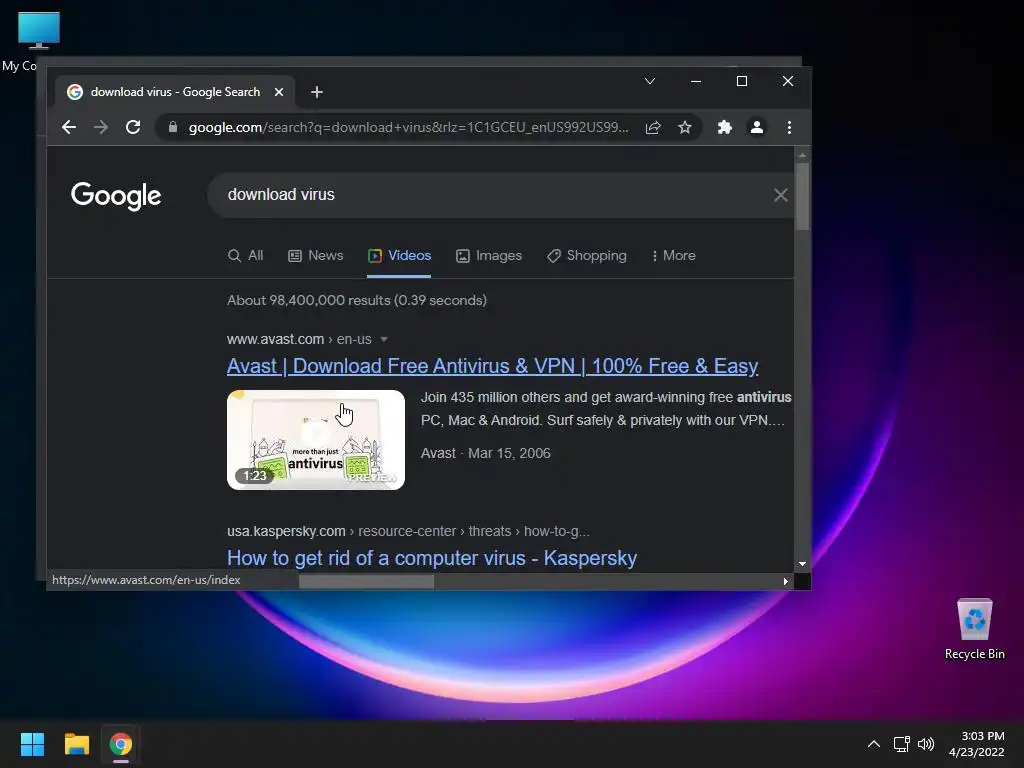1024x768 pixels.
Task: Click the address bar URL text
Action: point(408,127)
